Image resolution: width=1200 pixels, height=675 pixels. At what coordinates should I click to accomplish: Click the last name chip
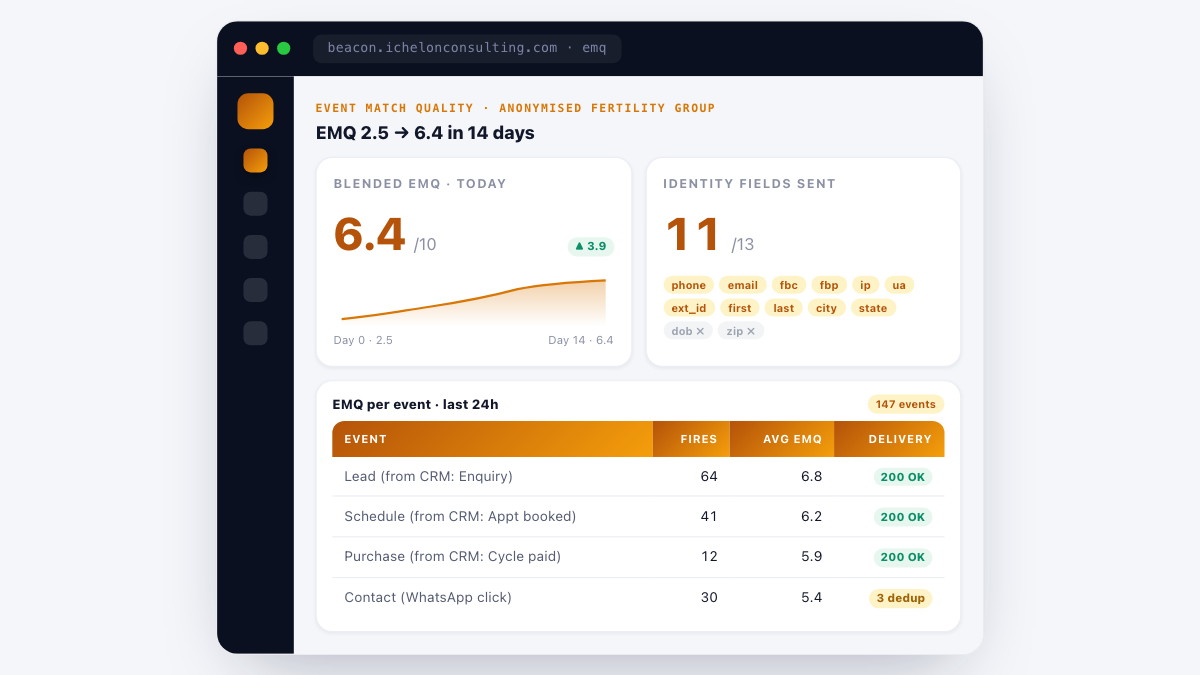pos(784,308)
